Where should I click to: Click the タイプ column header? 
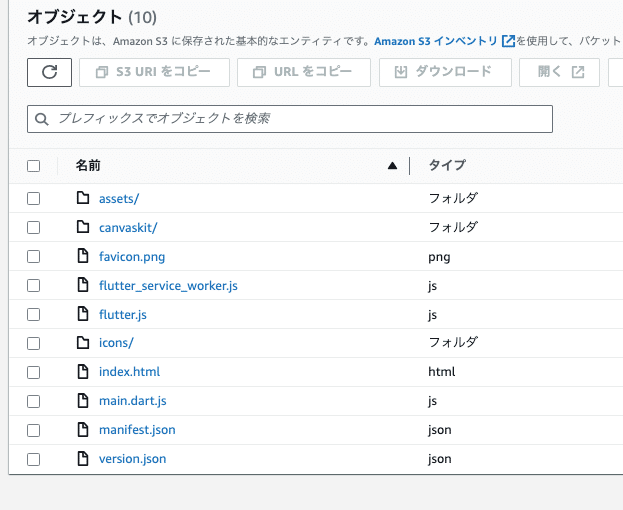tap(447, 166)
